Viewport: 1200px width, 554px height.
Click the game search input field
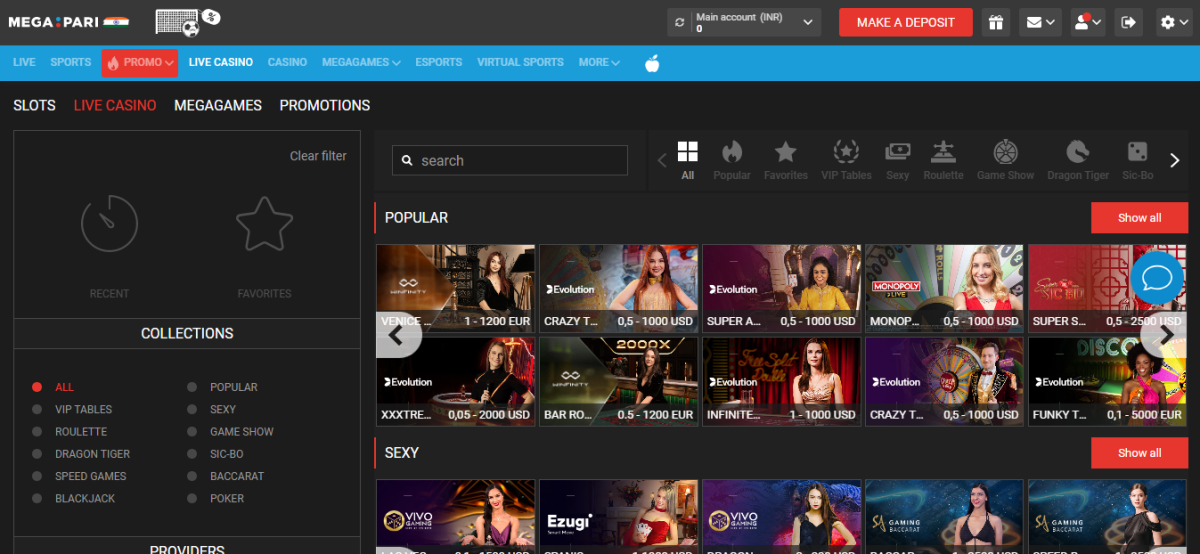point(520,160)
